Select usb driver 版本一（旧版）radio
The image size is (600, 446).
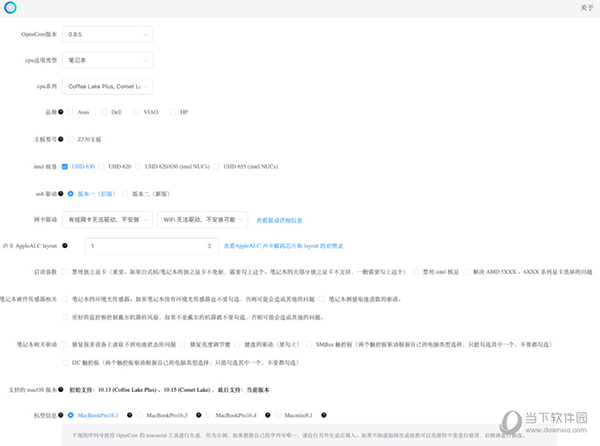tap(70, 194)
